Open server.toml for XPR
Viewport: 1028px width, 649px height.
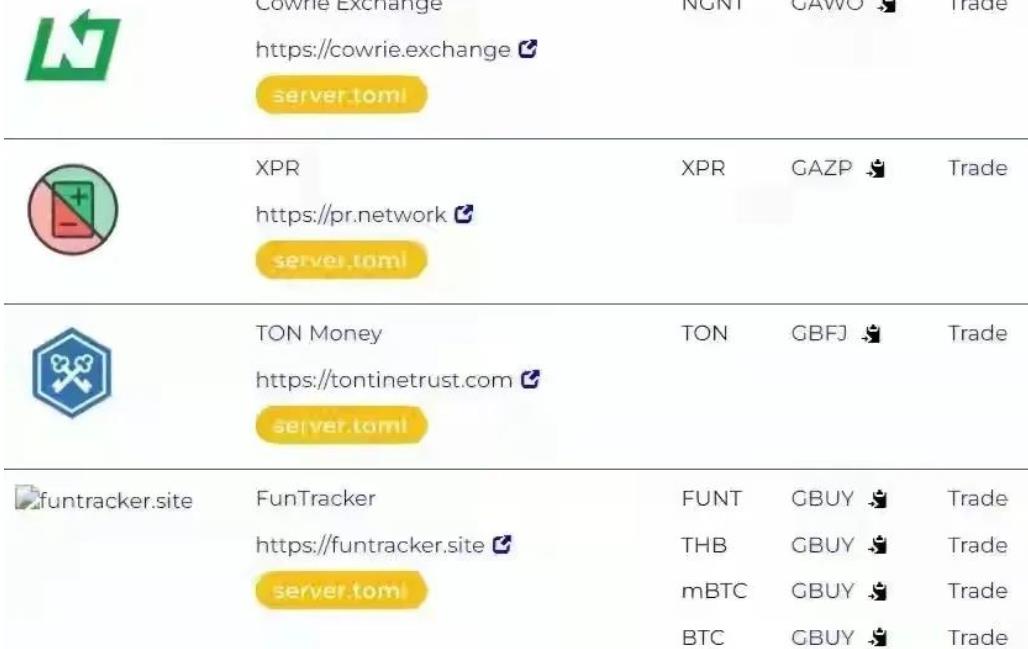pyautogui.click(x=342, y=260)
